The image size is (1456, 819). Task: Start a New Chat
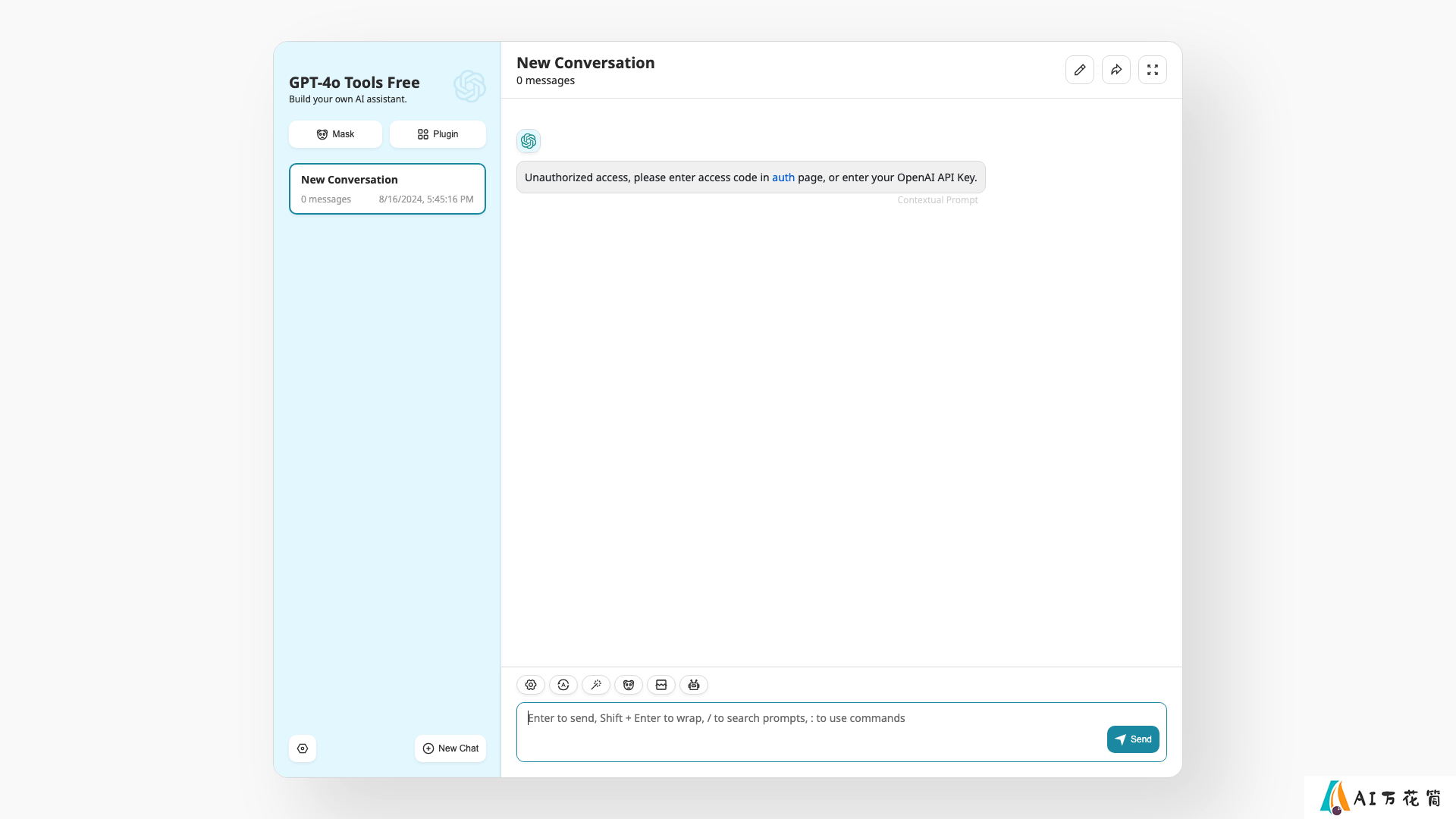click(x=450, y=748)
